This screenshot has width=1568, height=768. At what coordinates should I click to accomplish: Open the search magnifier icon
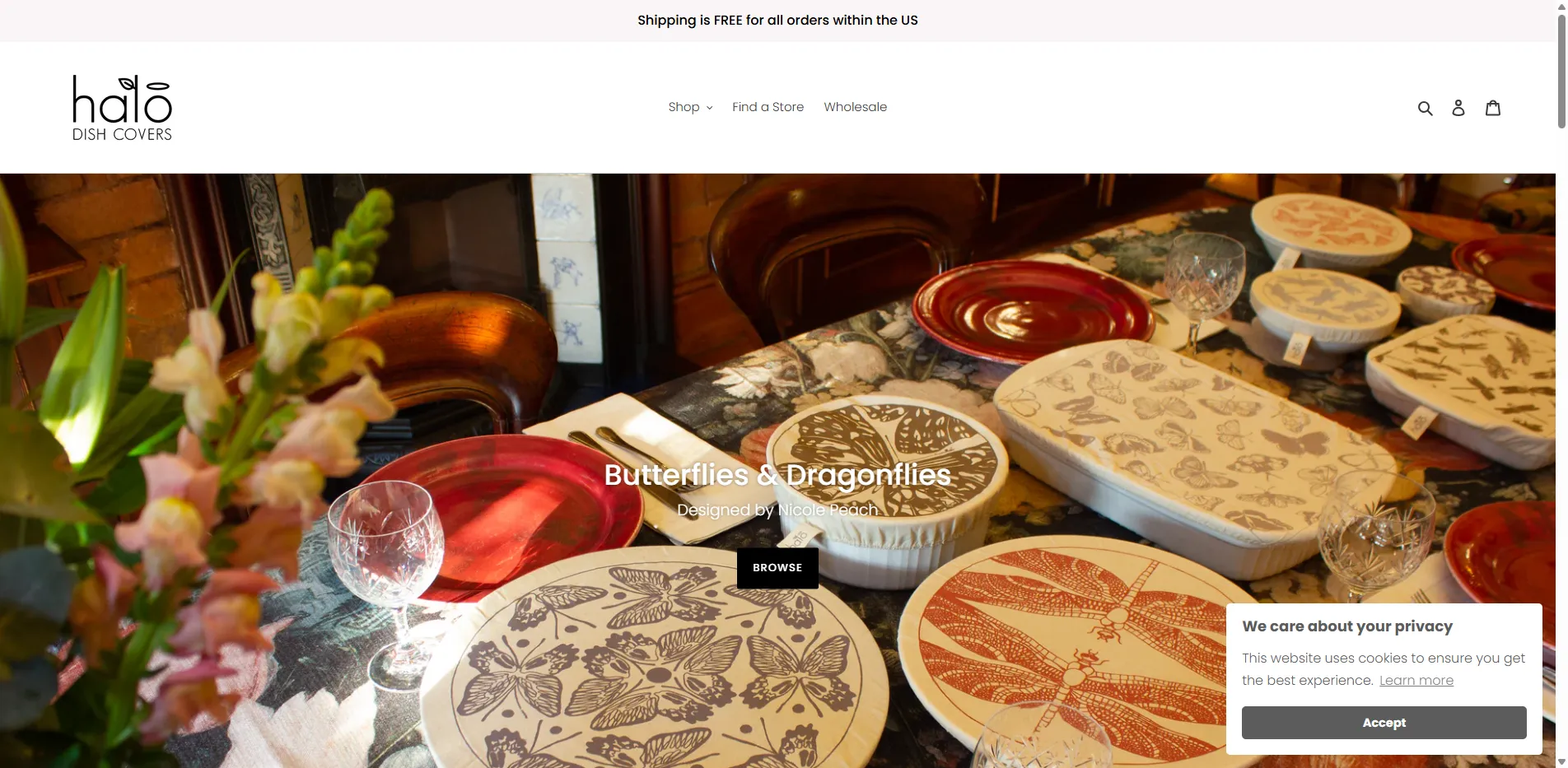point(1425,108)
